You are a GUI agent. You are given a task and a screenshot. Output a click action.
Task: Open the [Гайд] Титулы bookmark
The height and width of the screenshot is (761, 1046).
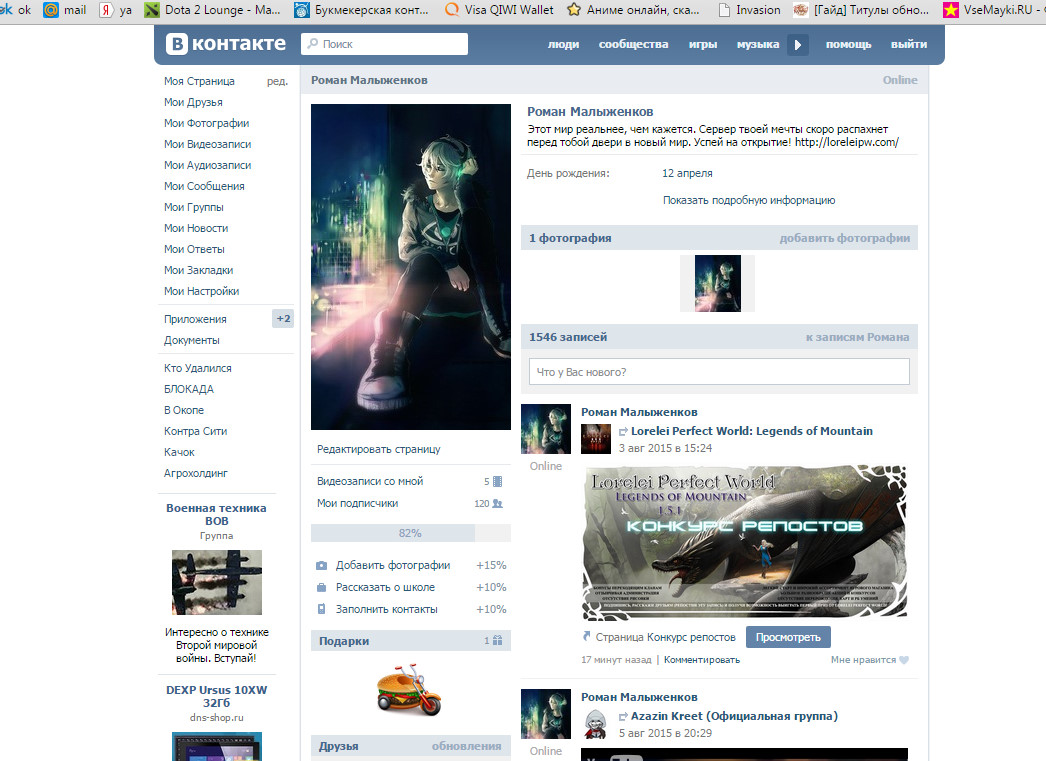click(861, 9)
